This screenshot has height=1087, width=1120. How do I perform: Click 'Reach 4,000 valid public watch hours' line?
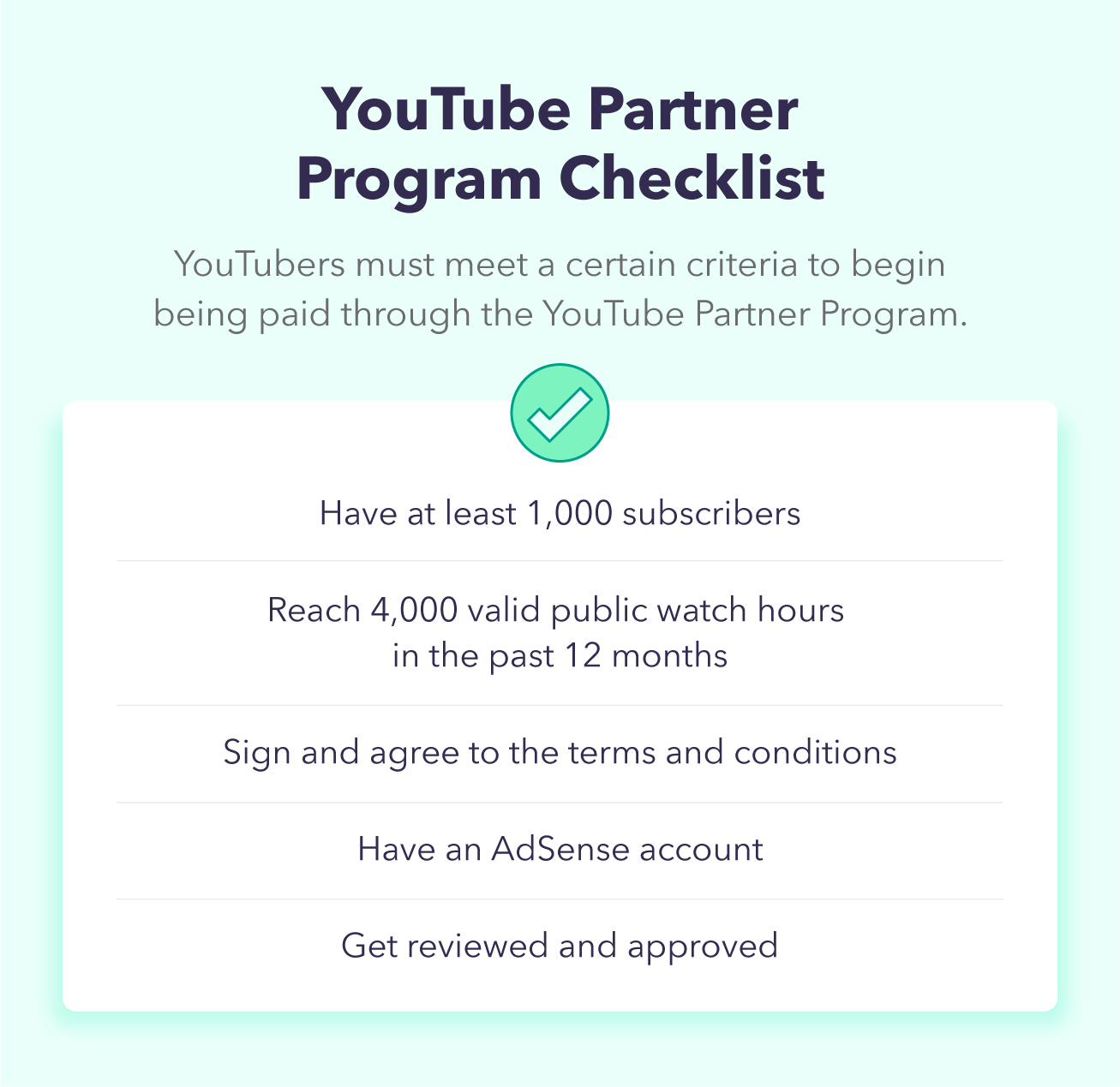coord(556,610)
